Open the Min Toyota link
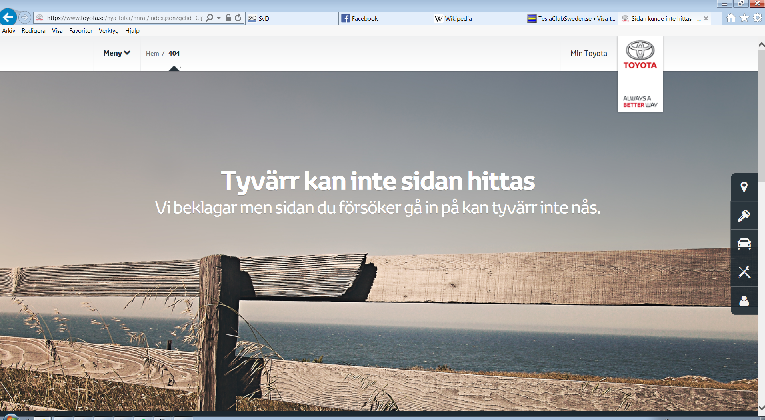The height and width of the screenshot is (420, 765). 589,53
